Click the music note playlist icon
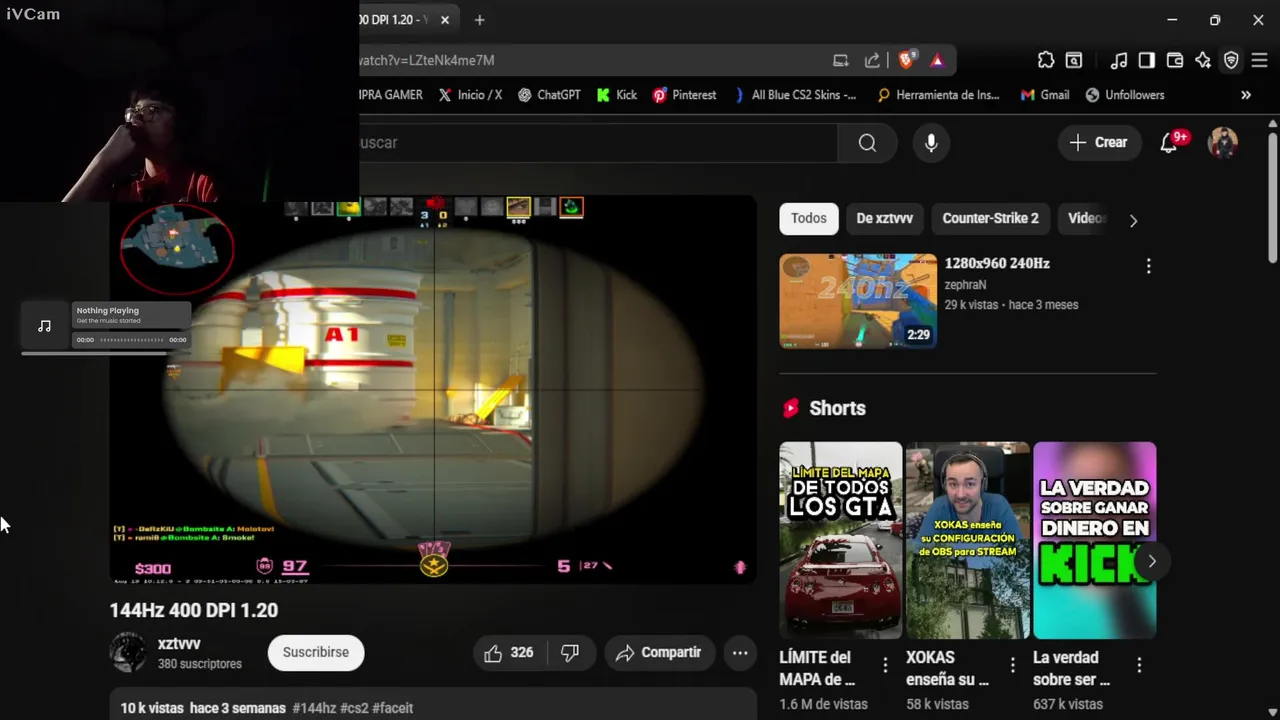Image resolution: width=1280 pixels, height=720 pixels. click(x=1119, y=60)
